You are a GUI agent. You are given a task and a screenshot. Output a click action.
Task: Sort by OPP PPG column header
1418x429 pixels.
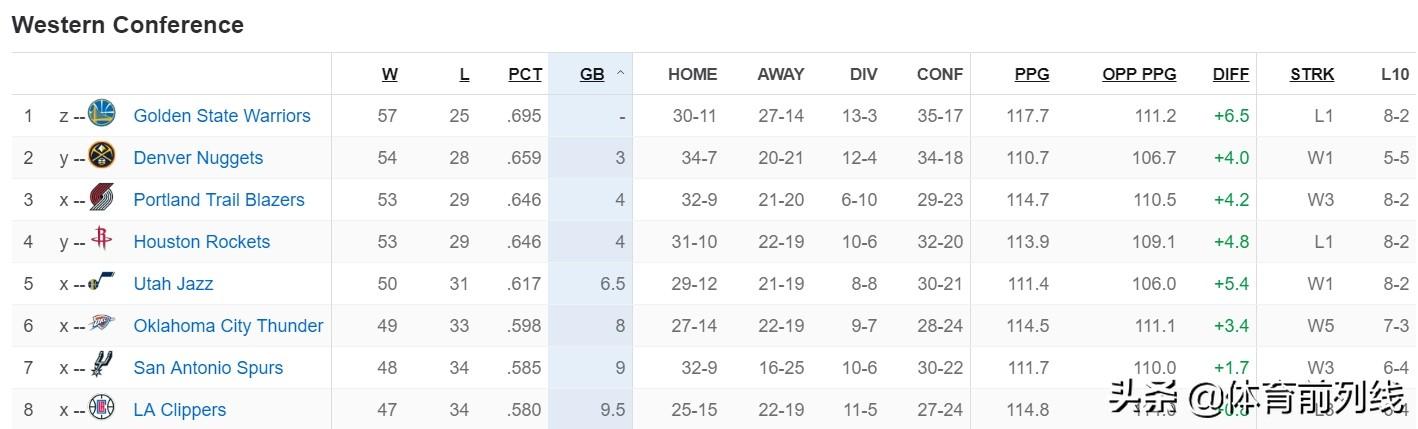pos(1139,74)
